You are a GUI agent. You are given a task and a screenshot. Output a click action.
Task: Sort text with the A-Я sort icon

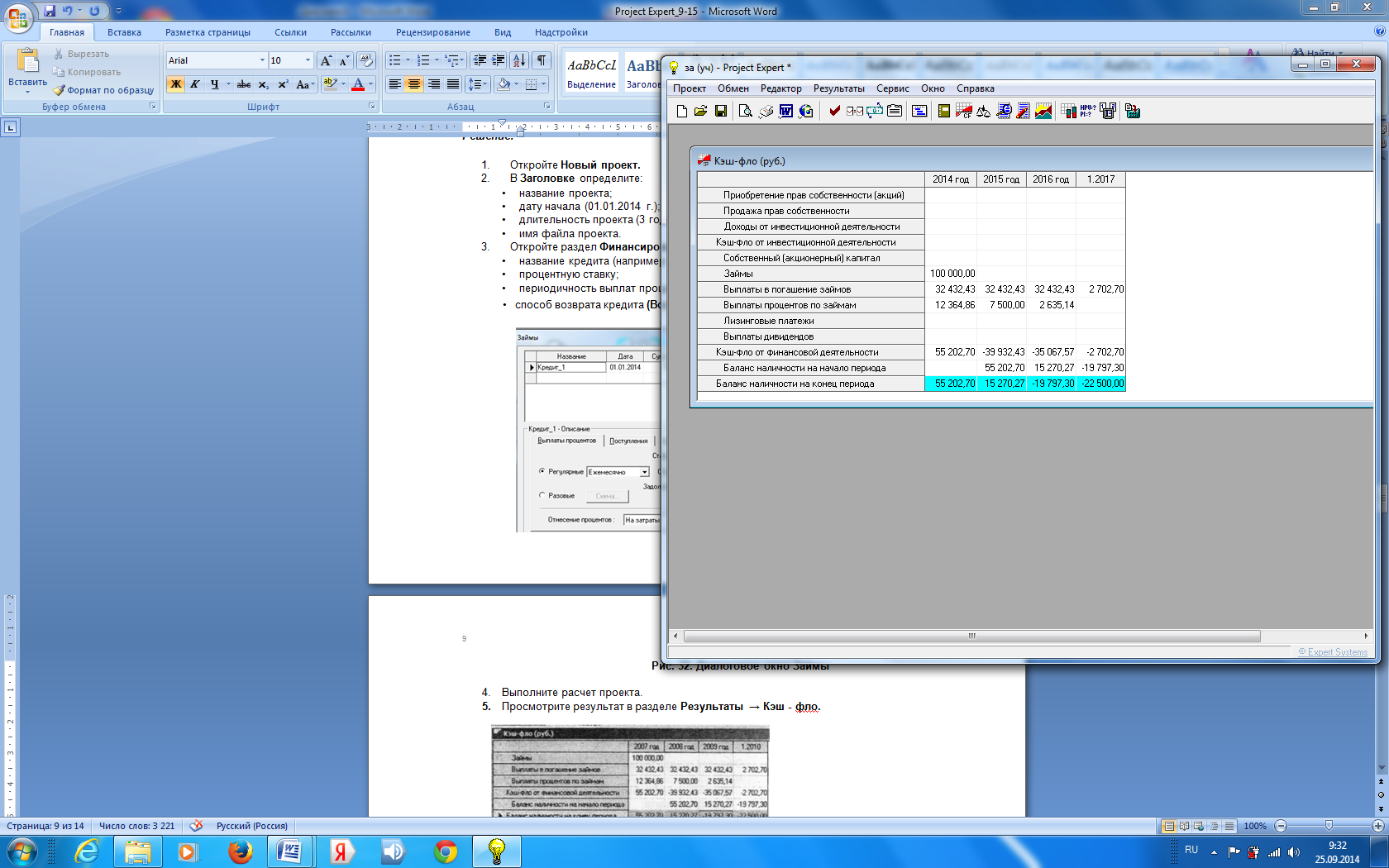pos(519,60)
